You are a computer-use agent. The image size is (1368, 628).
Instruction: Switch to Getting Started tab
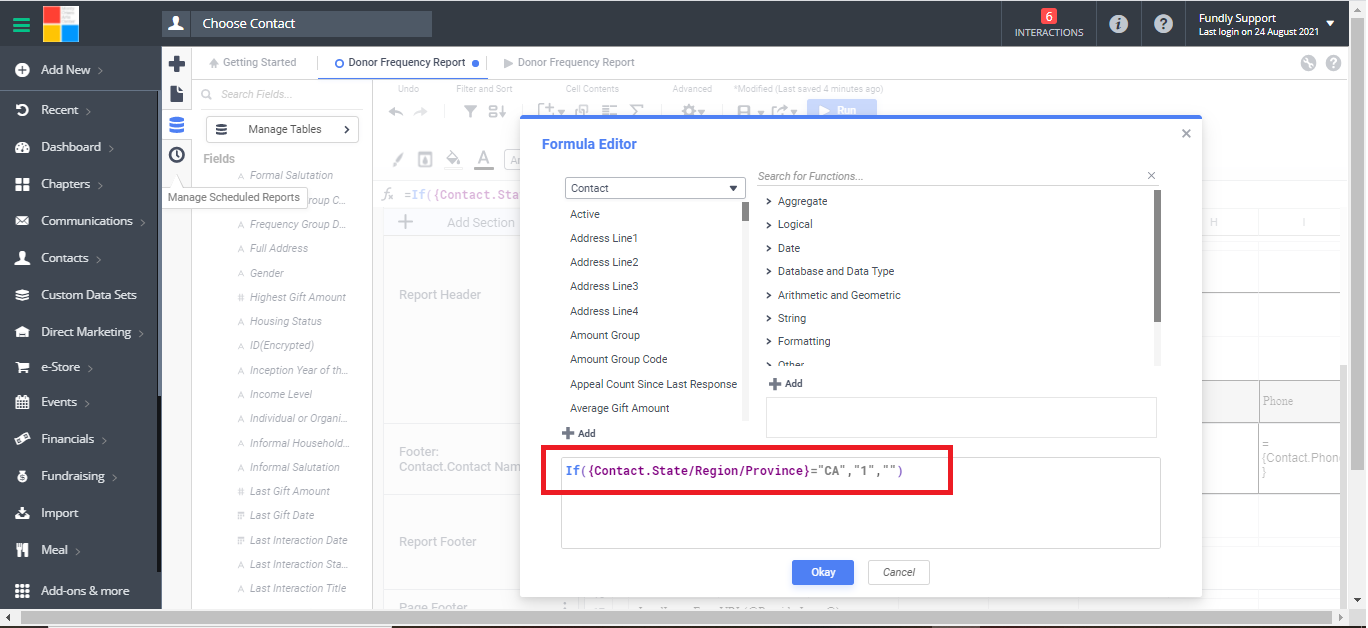pyautogui.click(x=253, y=62)
